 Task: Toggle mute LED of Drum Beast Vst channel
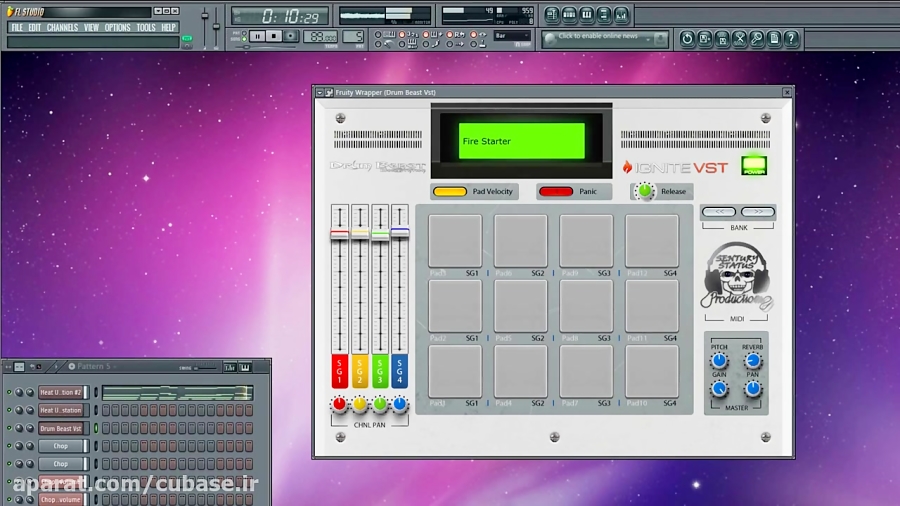click(9, 428)
